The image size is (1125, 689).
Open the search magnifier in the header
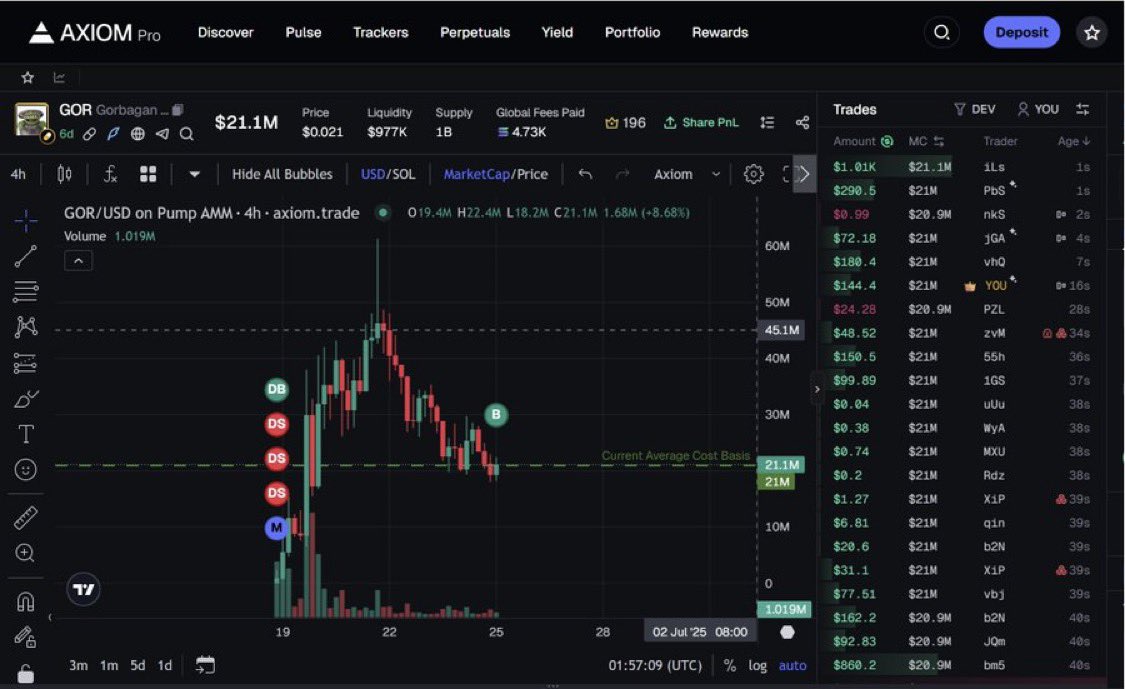[942, 32]
